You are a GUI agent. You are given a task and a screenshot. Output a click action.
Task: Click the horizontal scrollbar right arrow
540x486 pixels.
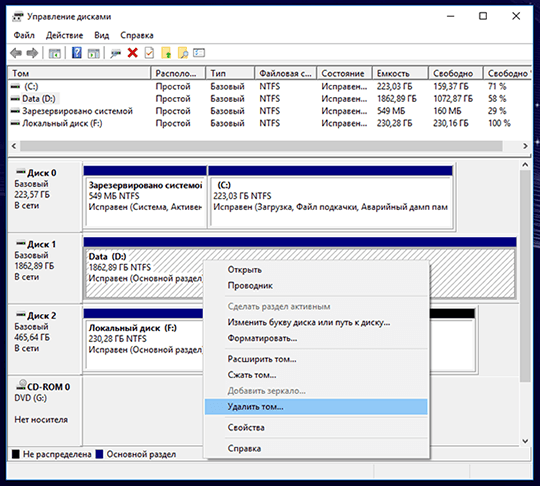tap(525, 146)
